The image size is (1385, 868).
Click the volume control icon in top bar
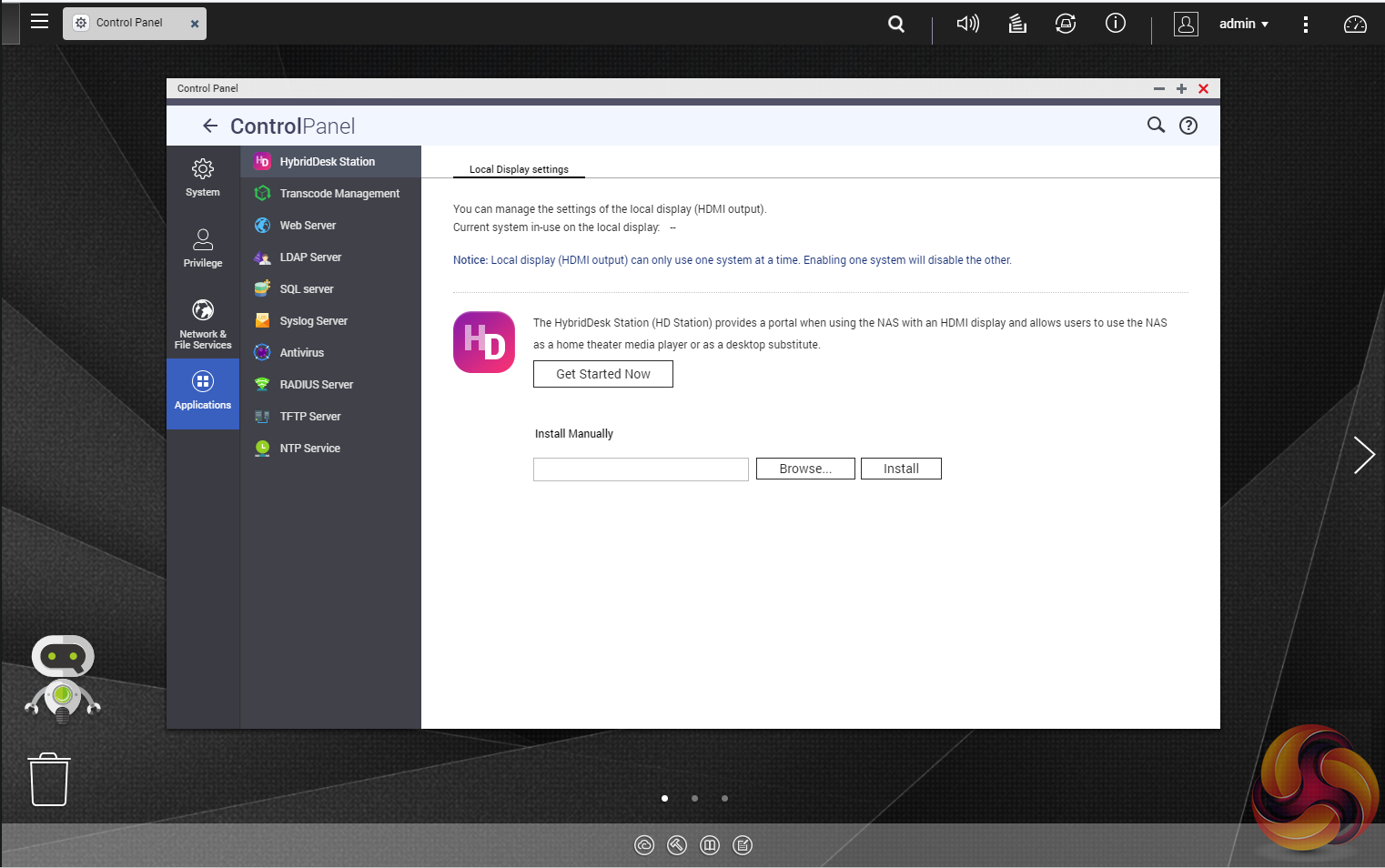pyautogui.click(x=967, y=24)
